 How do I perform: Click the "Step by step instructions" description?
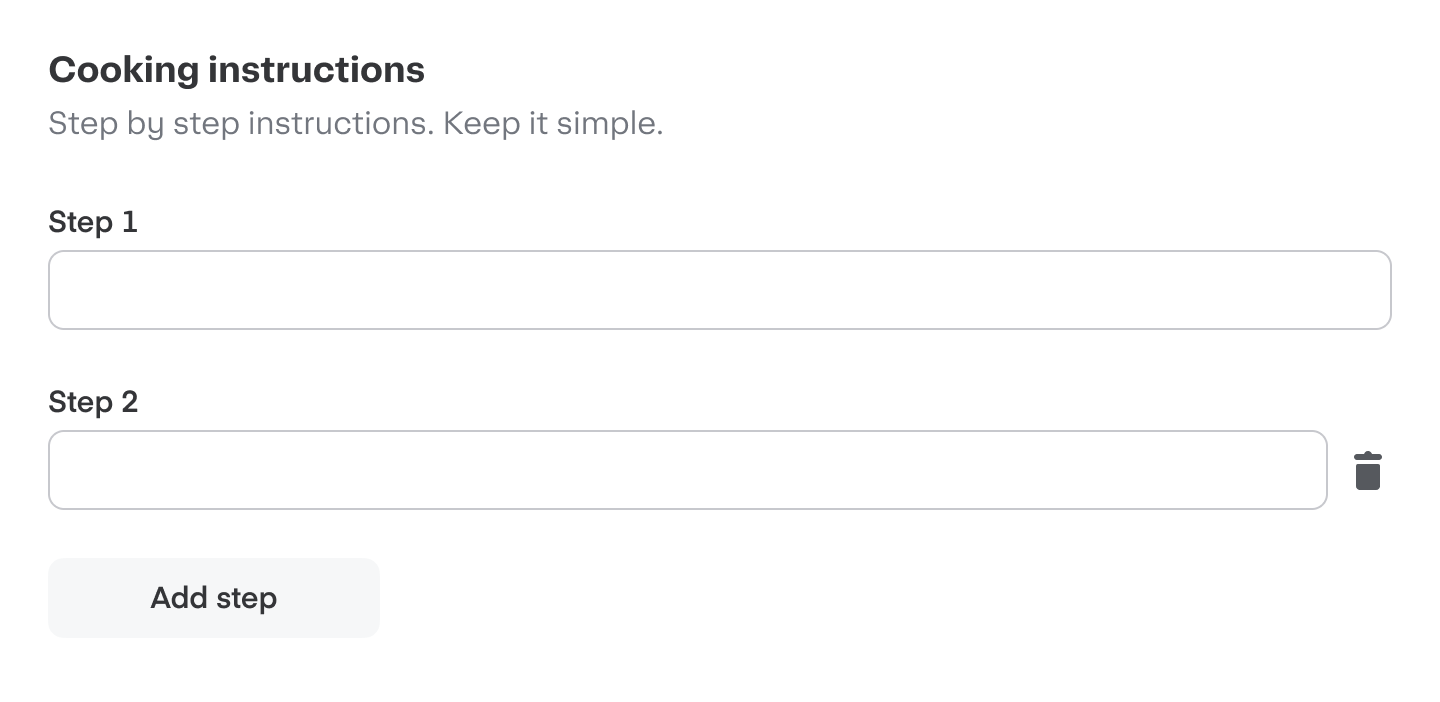(240, 124)
